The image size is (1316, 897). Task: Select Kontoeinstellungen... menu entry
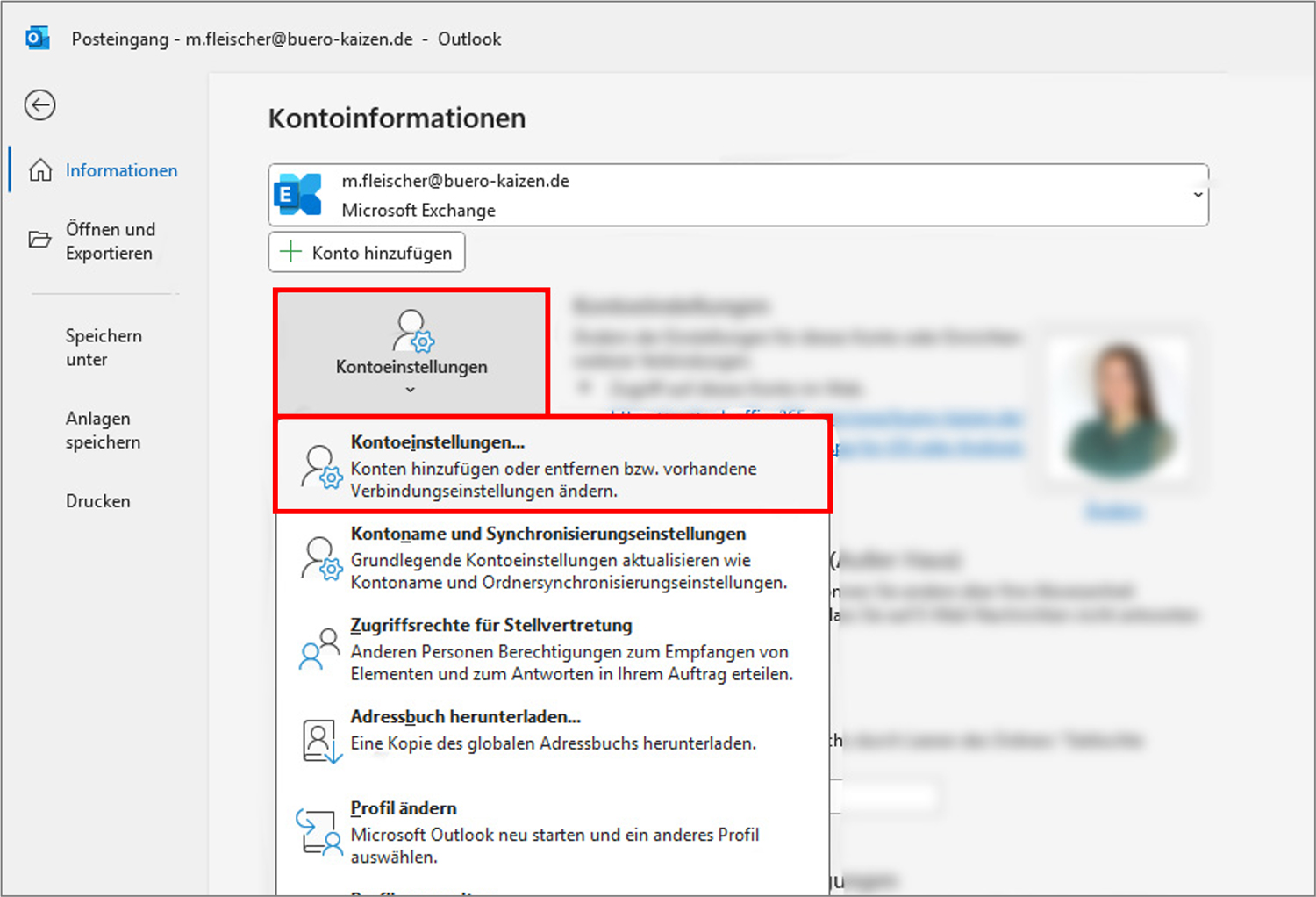coord(553,465)
